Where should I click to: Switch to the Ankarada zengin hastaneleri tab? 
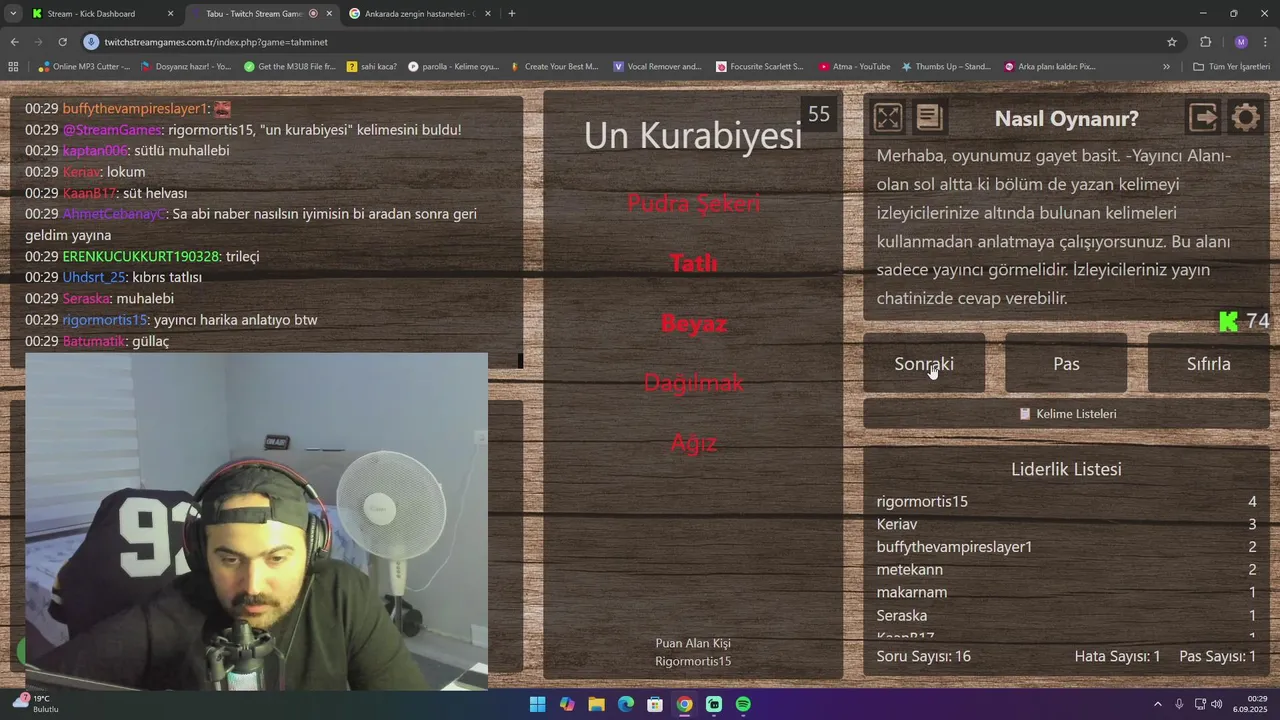[420, 14]
